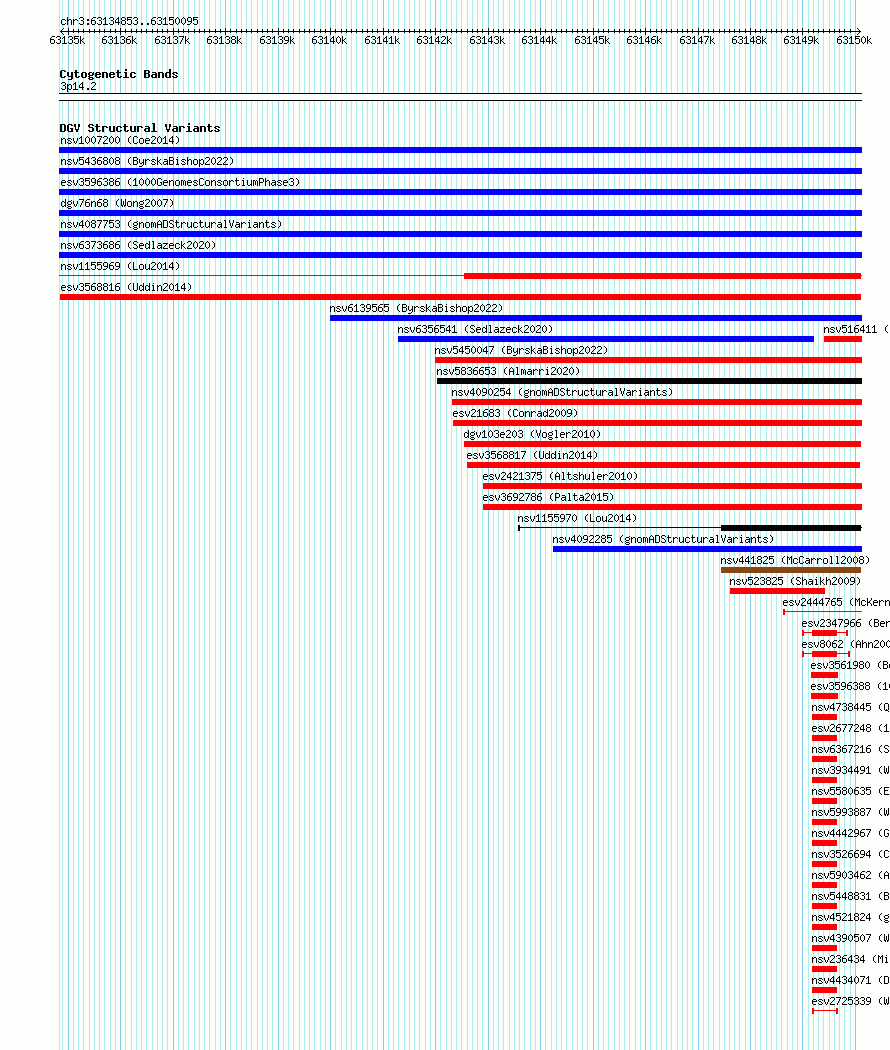Click the thick red nsv1155969 bar
This screenshot has width=890, height=1050.
[662, 276]
